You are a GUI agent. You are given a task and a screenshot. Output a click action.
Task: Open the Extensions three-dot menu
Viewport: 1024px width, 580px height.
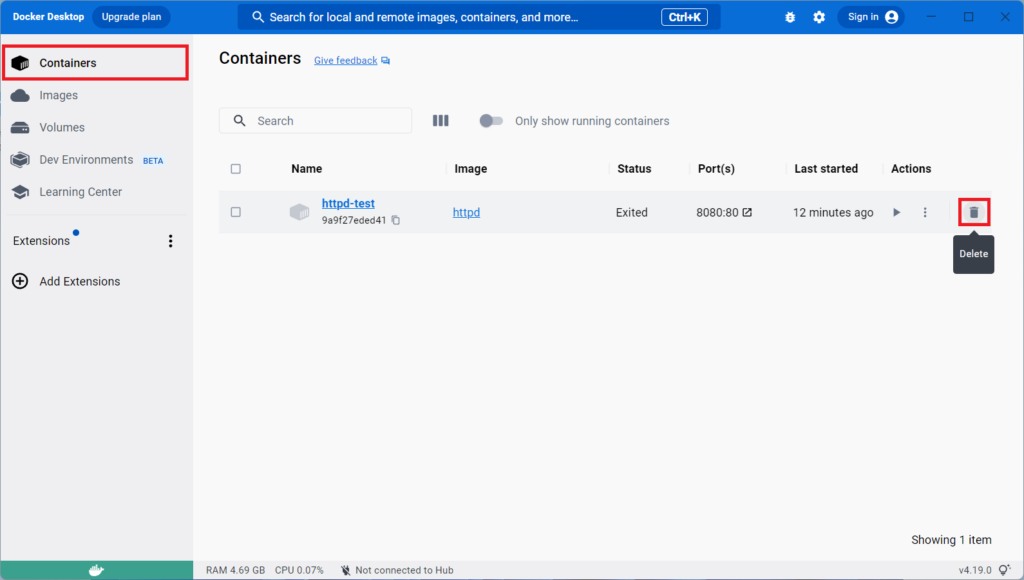coord(170,241)
